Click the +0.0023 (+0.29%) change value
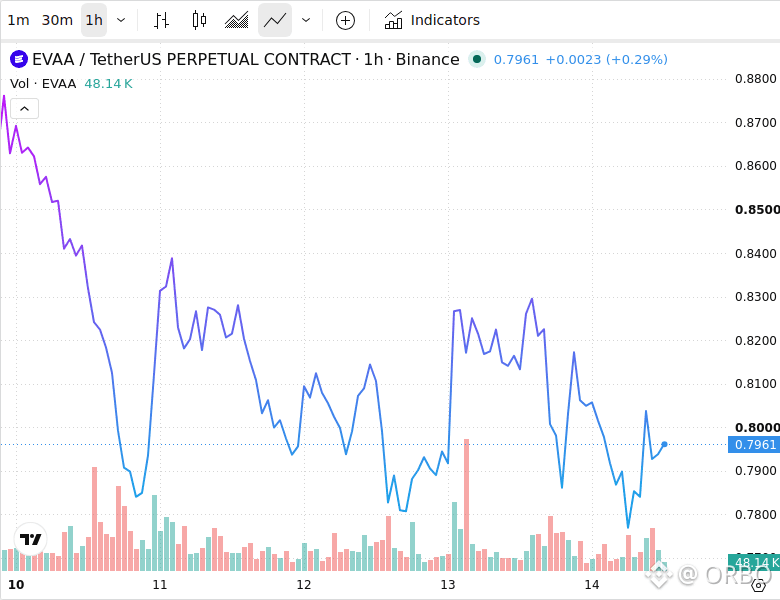The width and height of the screenshot is (780, 600). pos(606,60)
